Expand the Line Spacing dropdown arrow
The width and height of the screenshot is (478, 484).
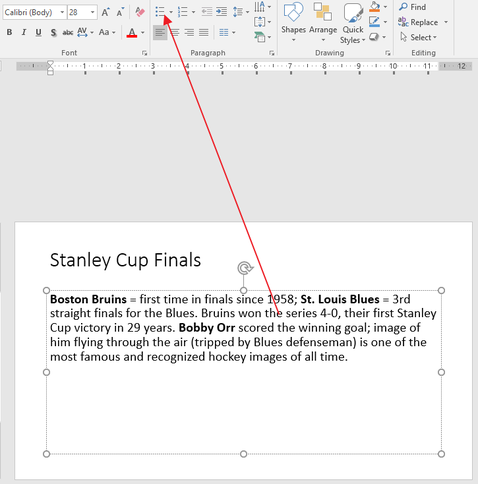[x=247, y=12]
